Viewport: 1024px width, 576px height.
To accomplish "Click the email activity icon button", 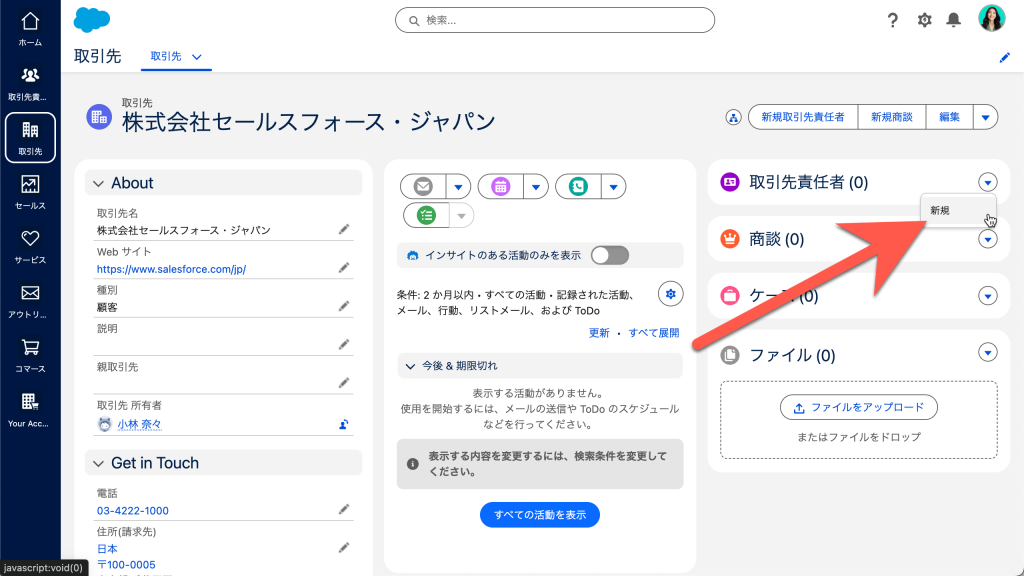I will (x=423, y=186).
